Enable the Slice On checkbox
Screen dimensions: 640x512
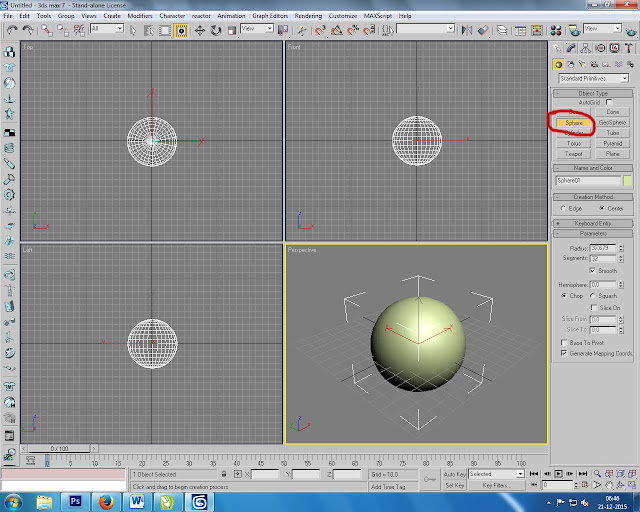[x=594, y=307]
